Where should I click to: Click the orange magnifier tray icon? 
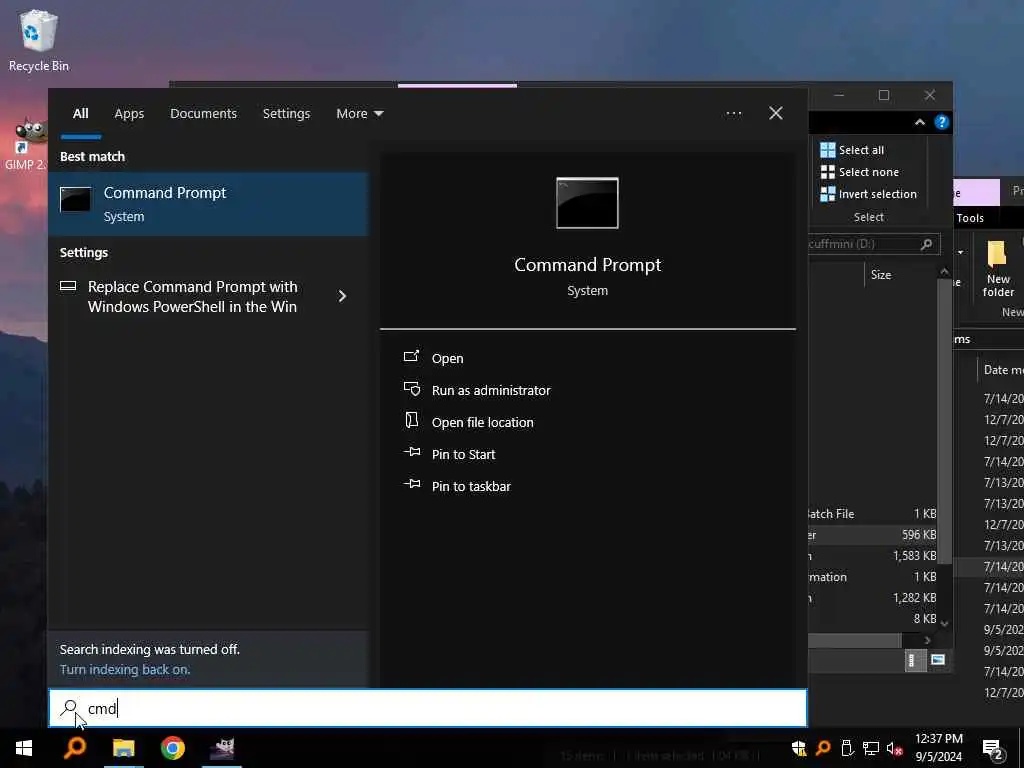[x=823, y=748]
